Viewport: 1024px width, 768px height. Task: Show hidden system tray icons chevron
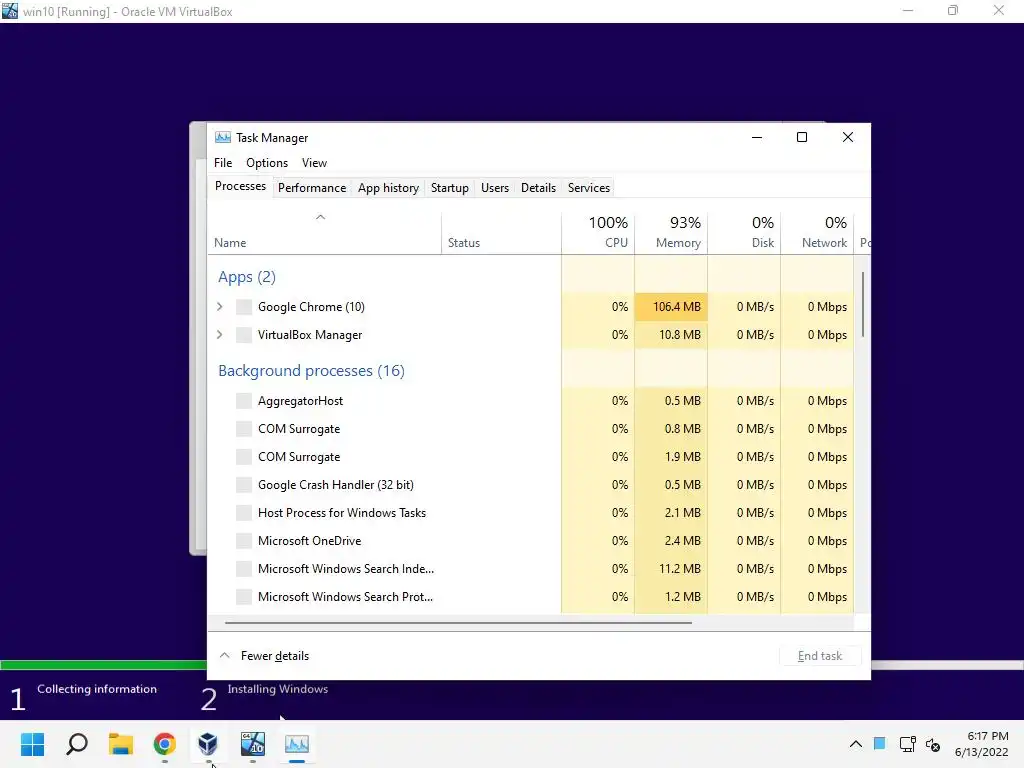856,744
